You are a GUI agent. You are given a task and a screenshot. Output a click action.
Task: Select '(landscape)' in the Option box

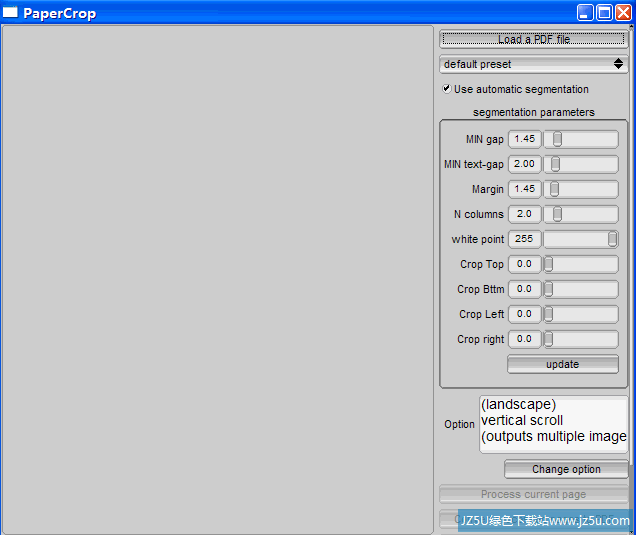click(518, 404)
